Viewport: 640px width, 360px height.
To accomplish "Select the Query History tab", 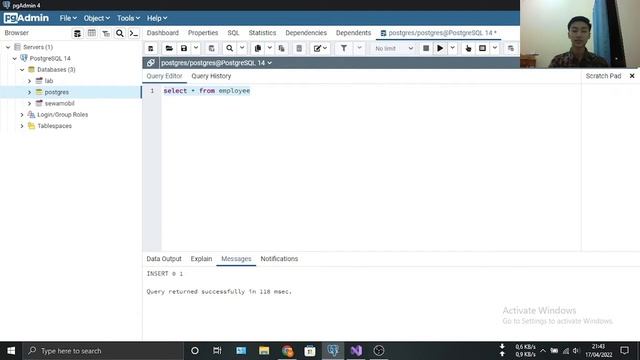I will point(211,76).
